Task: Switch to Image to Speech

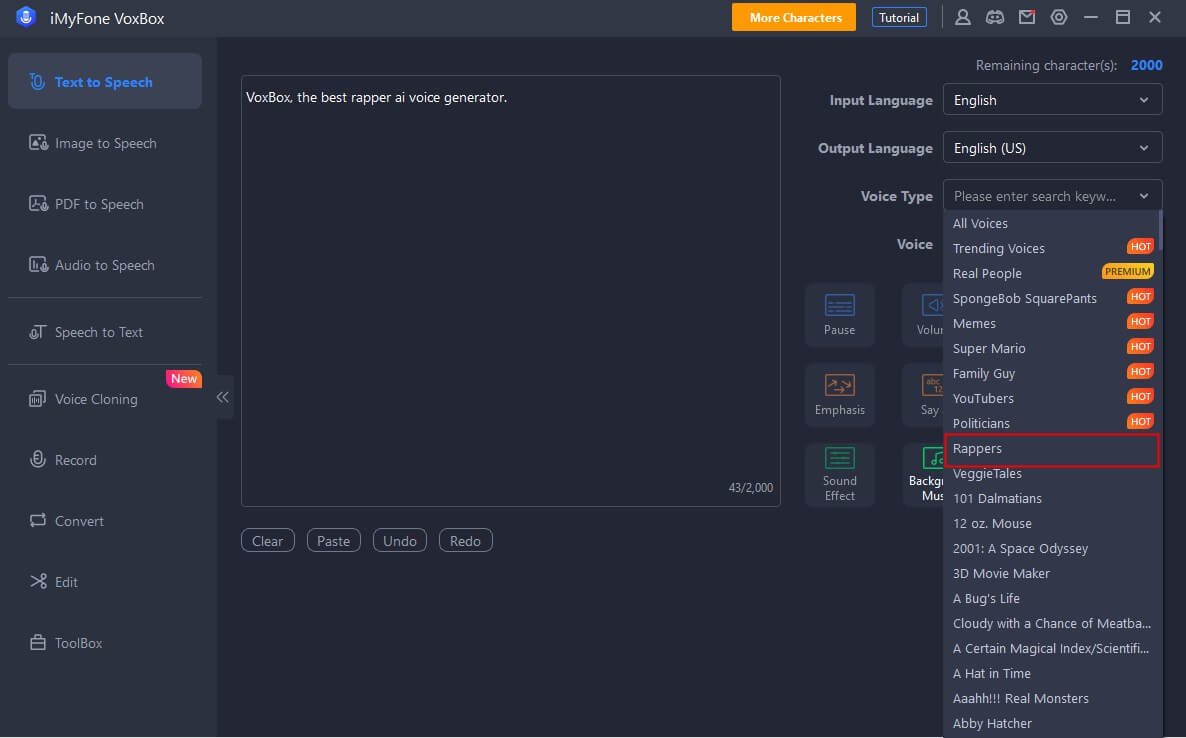Action: [x=105, y=143]
